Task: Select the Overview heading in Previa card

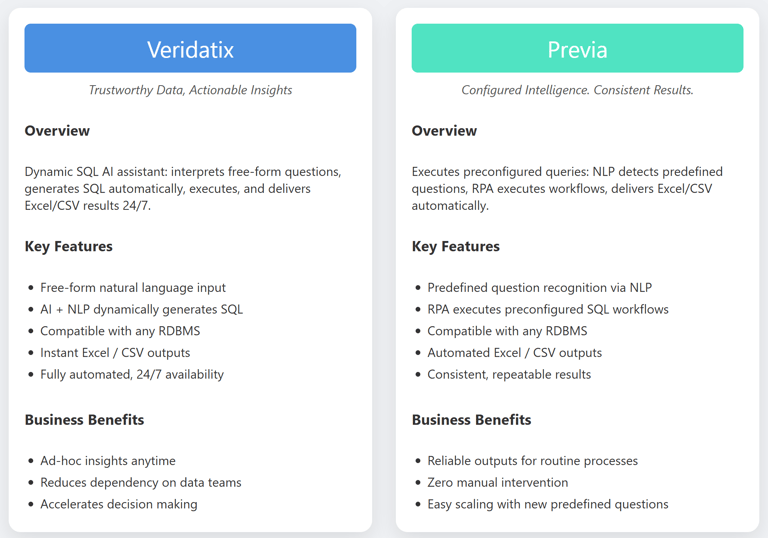Action: 444,131
